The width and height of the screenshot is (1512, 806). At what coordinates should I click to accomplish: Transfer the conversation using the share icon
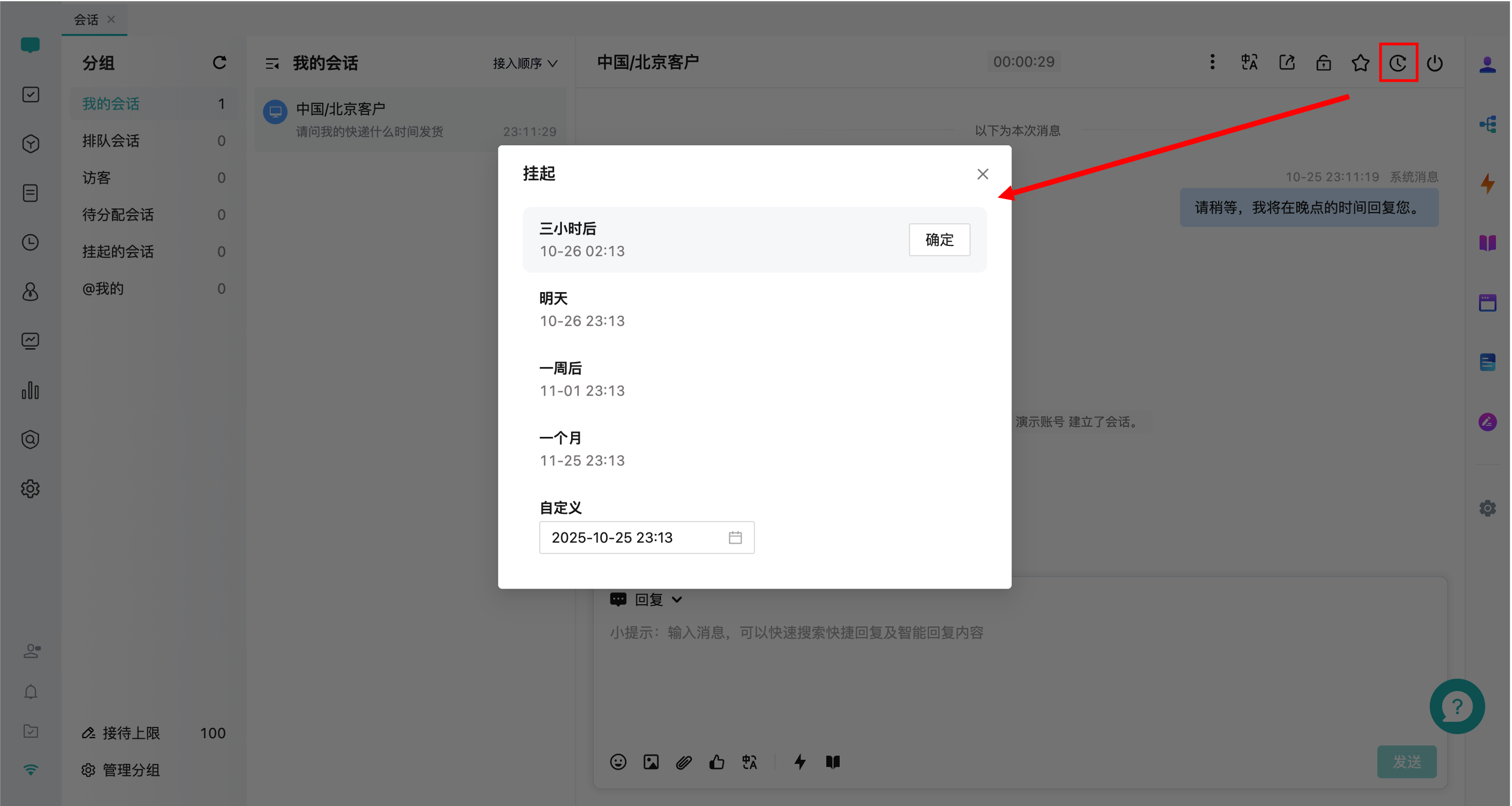coord(1286,63)
